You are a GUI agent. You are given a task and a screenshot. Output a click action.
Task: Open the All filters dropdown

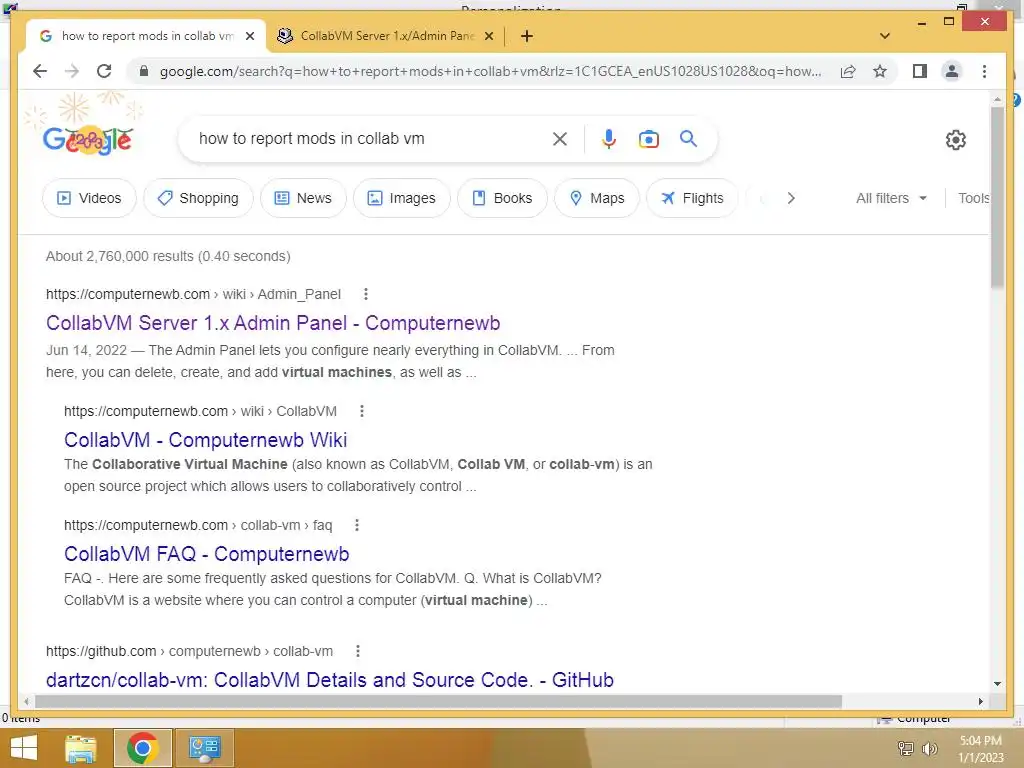(891, 198)
